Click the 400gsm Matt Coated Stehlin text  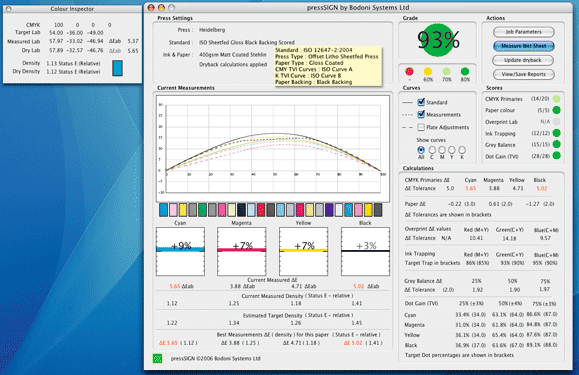(233, 55)
